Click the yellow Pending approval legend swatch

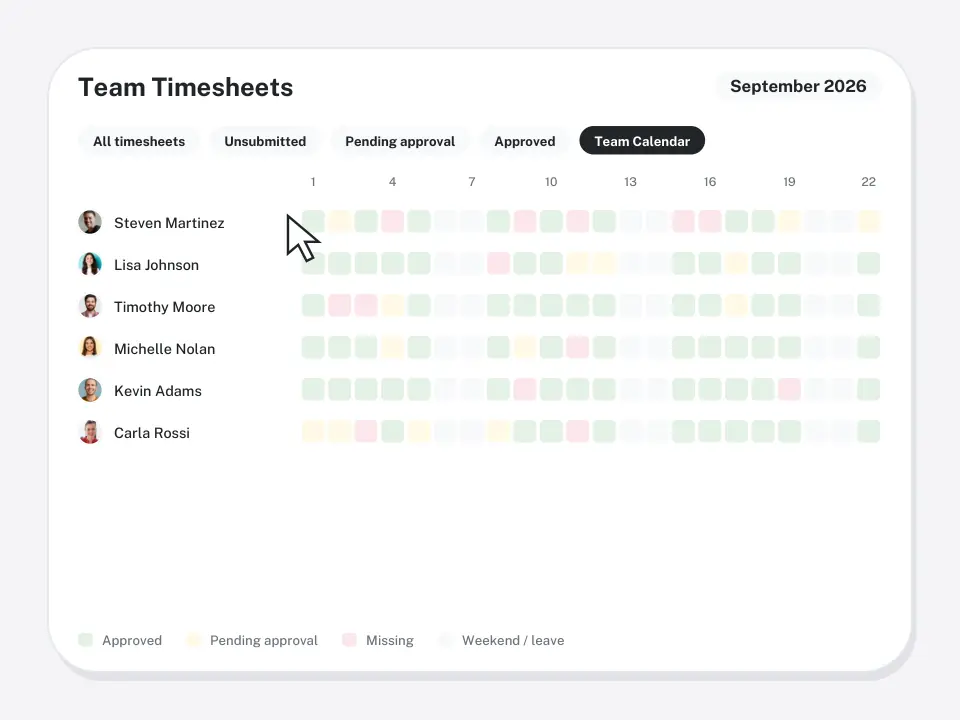pos(193,640)
